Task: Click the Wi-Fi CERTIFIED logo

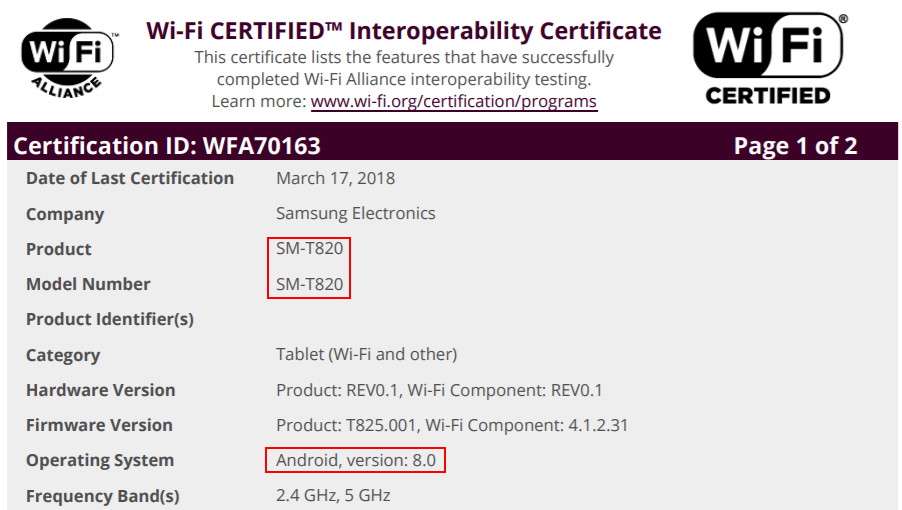Action: [770, 58]
